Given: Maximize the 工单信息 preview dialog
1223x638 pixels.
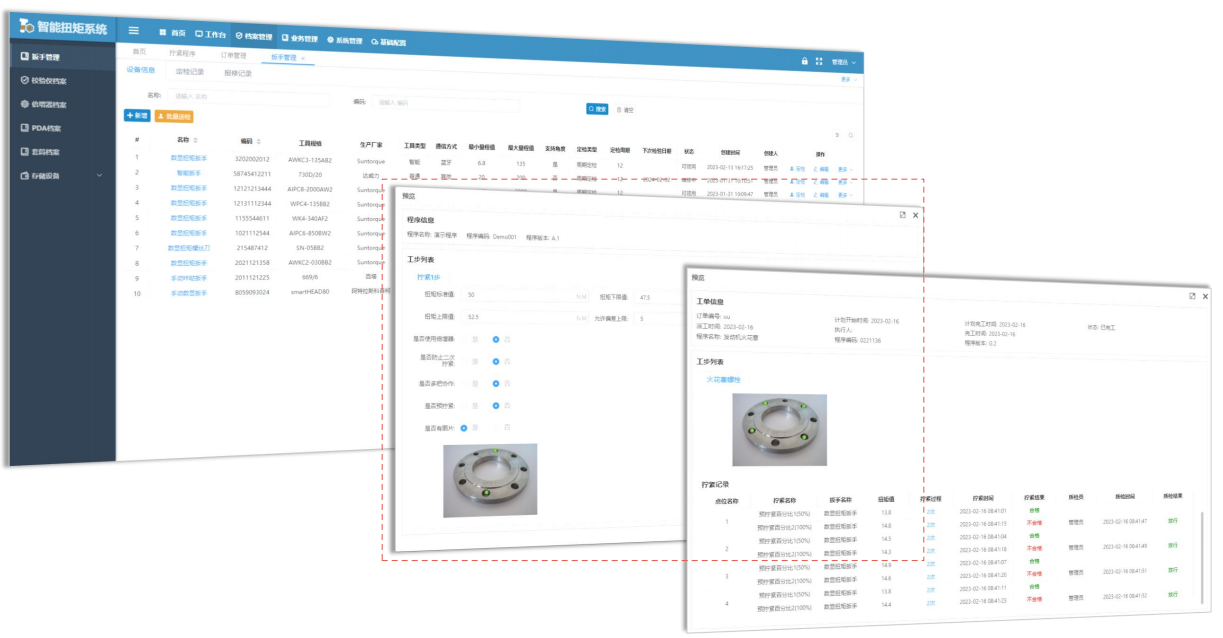Looking at the screenshot, I should tap(1192, 296).
